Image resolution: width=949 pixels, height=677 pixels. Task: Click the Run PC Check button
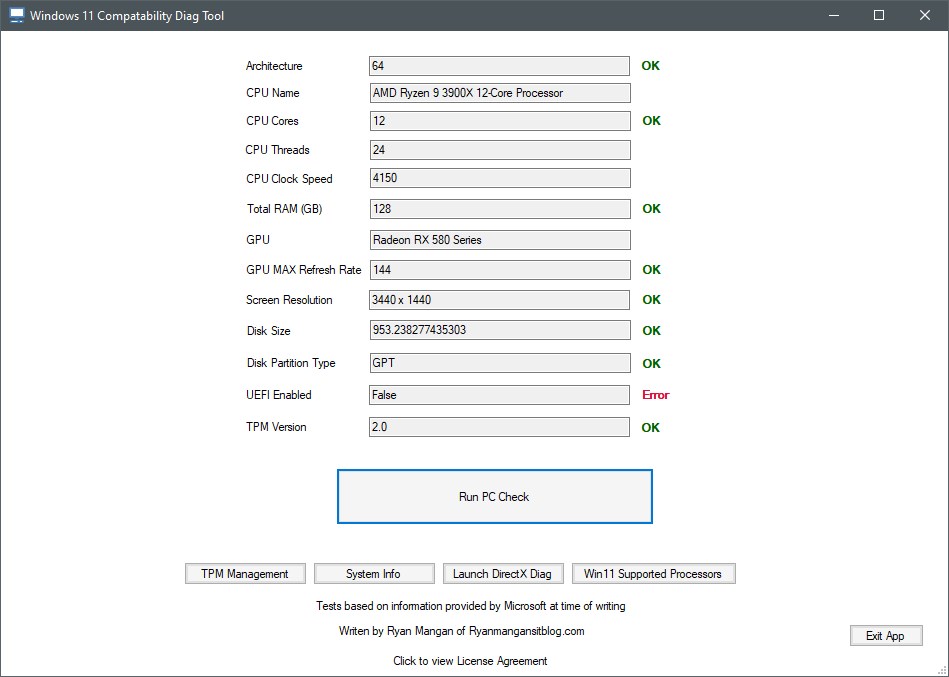pyautogui.click(x=494, y=496)
